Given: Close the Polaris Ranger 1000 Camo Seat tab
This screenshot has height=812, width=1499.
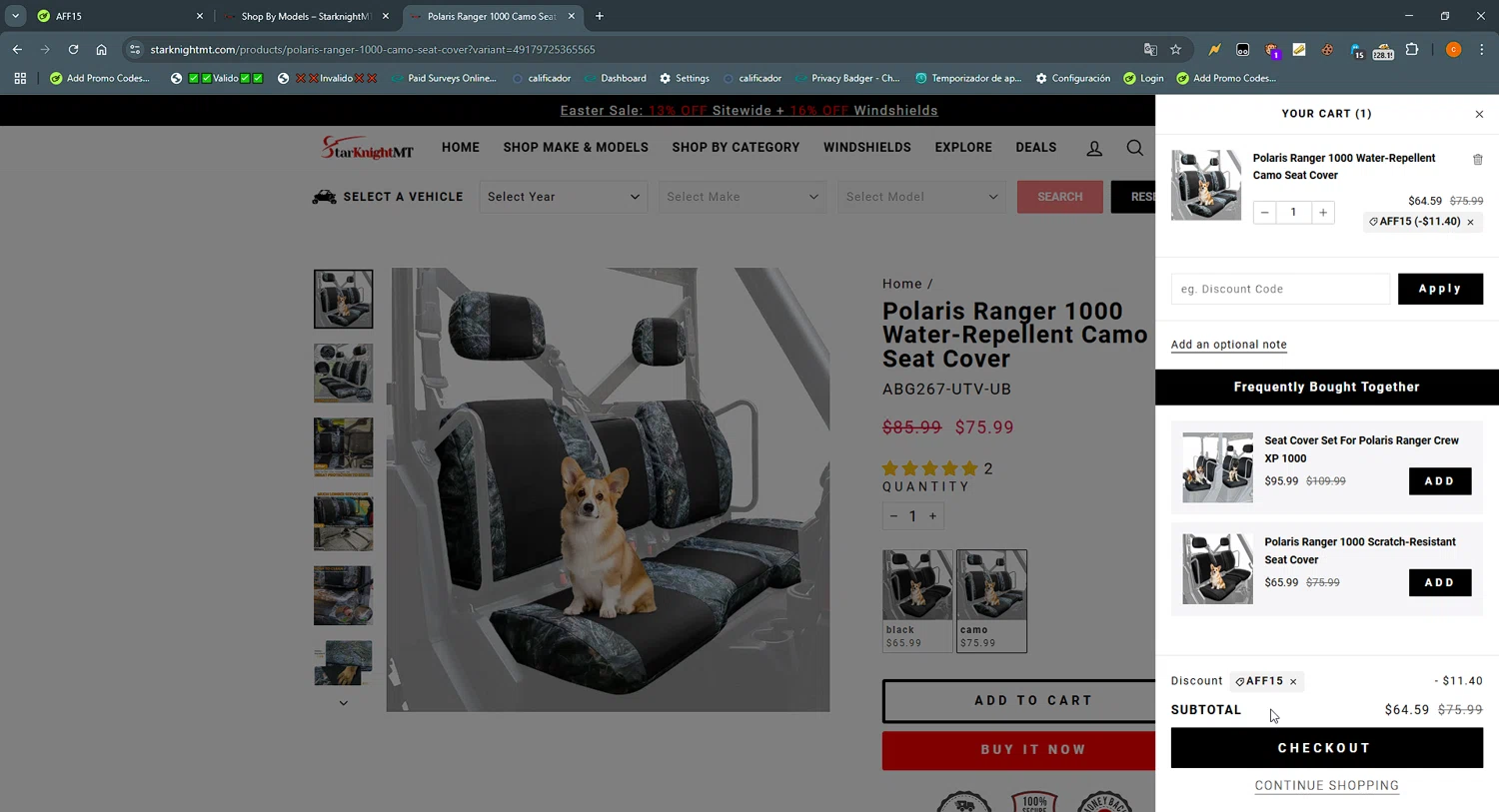Looking at the screenshot, I should click(x=572, y=16).
